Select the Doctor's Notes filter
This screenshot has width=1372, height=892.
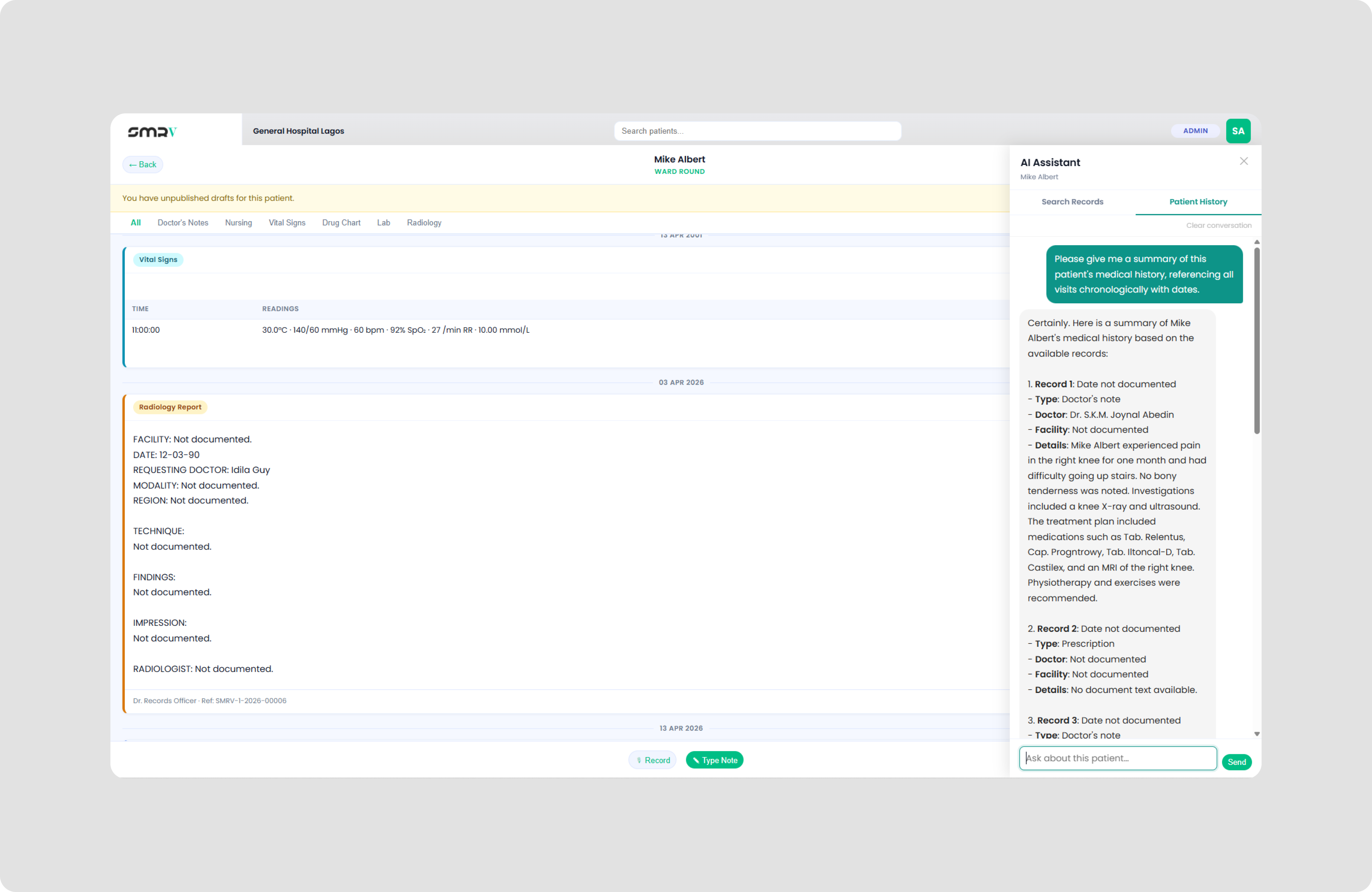pos(183,222)
